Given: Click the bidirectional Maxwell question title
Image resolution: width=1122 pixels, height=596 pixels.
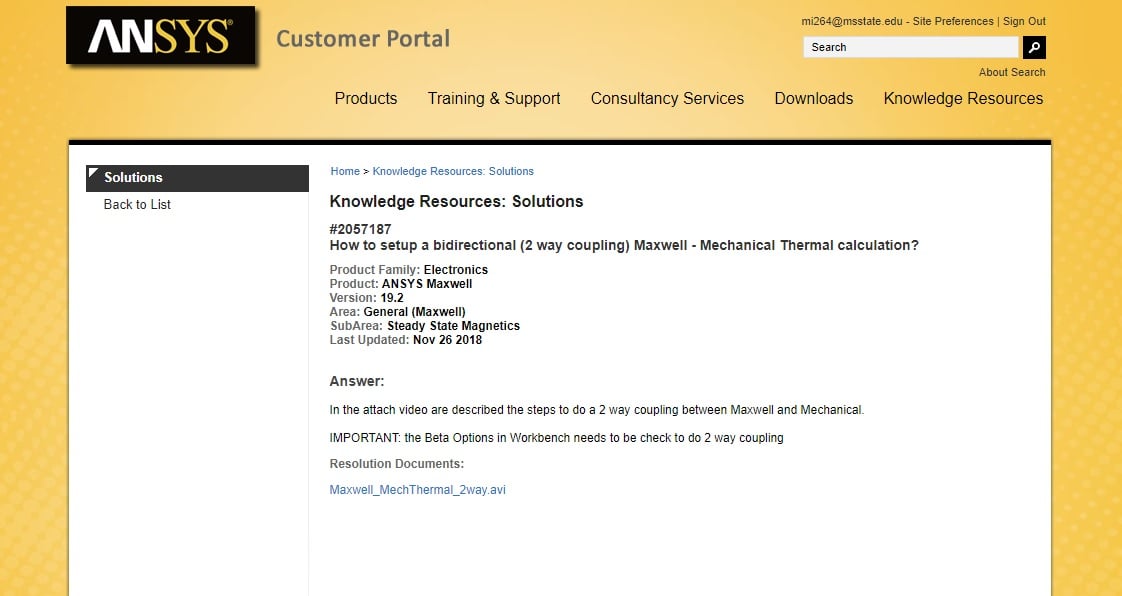Looking at the screenshot, I should tap(624, 245).
